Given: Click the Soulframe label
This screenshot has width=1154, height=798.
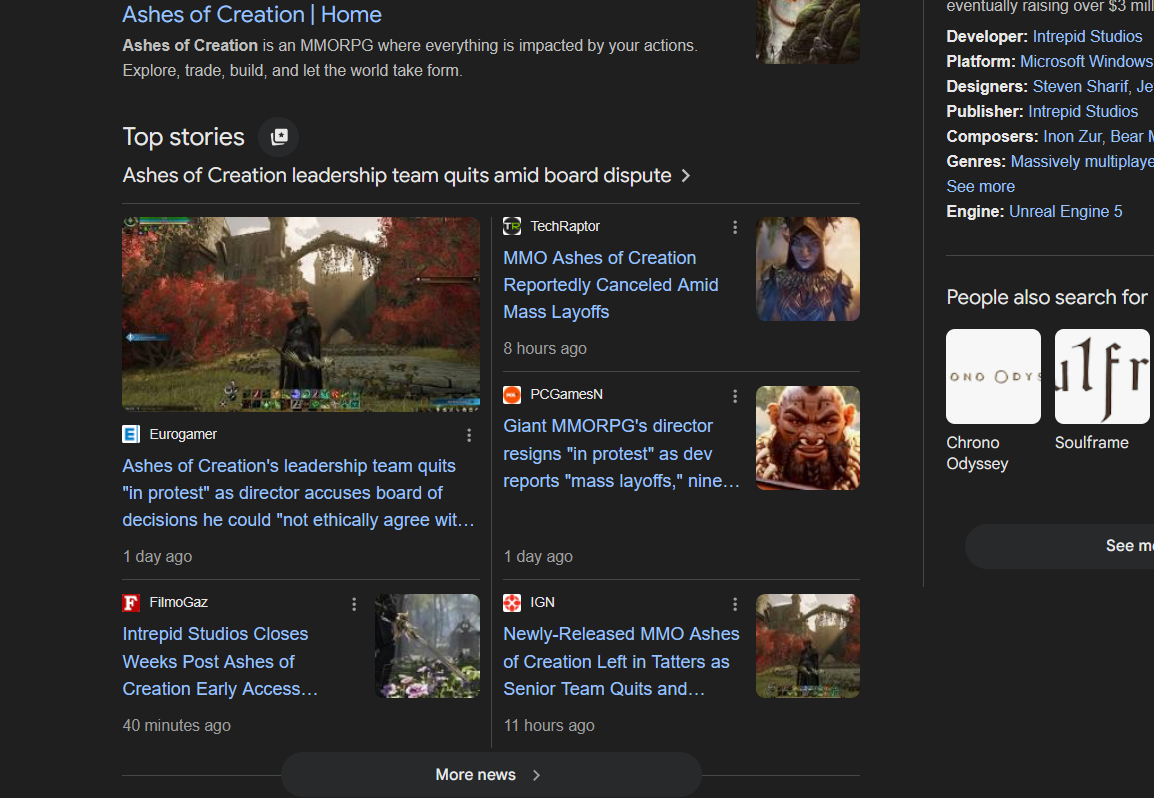Looking at the screenshot, I should pos(1091,443).
